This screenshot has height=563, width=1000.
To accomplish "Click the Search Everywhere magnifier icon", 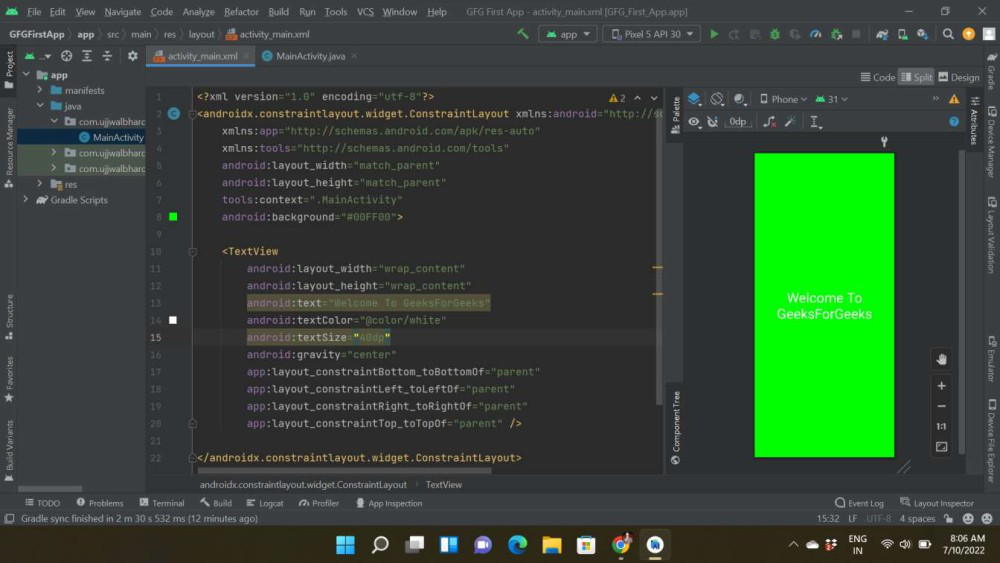I will [x=948, y=34].
